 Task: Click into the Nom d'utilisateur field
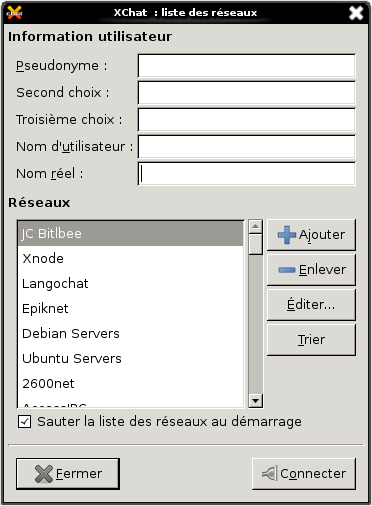tap(247, 147)
